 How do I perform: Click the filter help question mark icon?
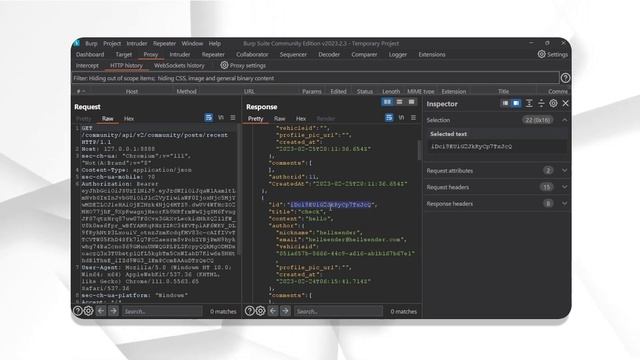click(565, 78)
